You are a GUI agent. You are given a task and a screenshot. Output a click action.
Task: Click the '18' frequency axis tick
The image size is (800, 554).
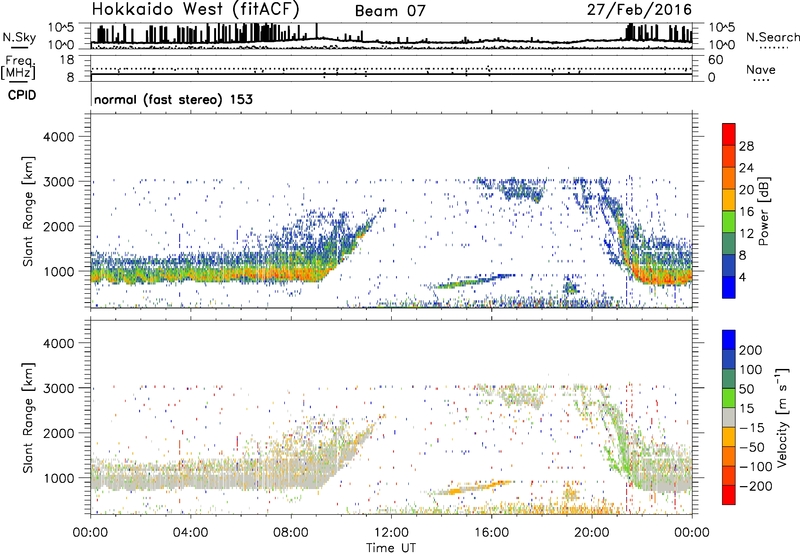(x=67, y=60)
